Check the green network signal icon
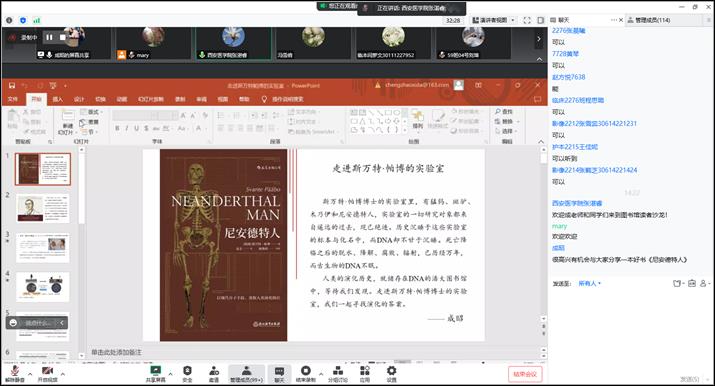715x386 pixels. pyautogui.click(x=36, y=20)
